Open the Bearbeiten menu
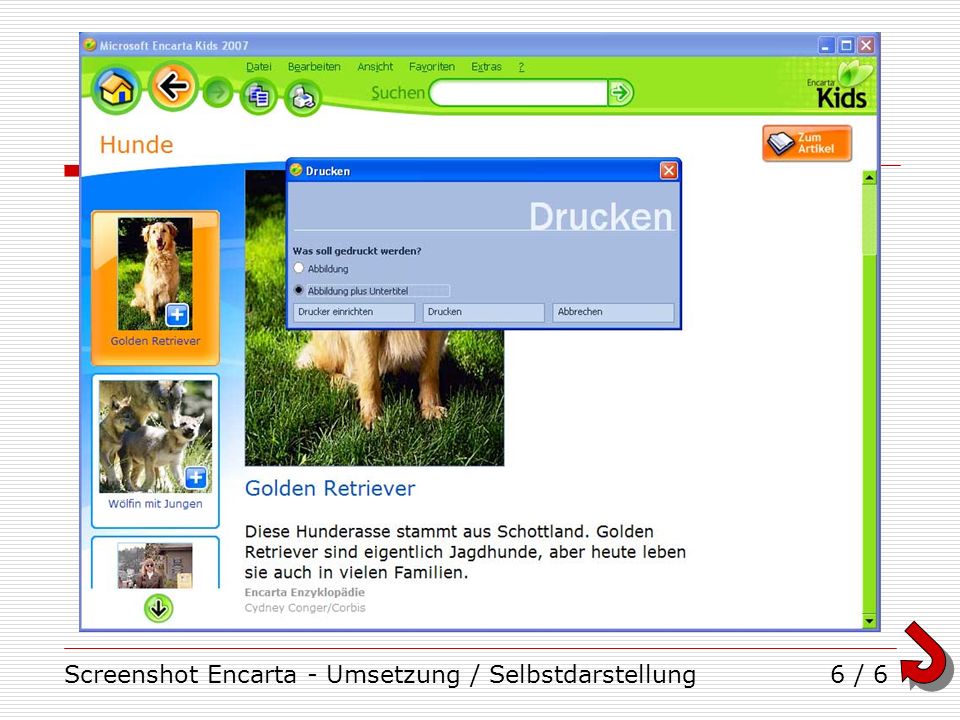 coord(314,67)
